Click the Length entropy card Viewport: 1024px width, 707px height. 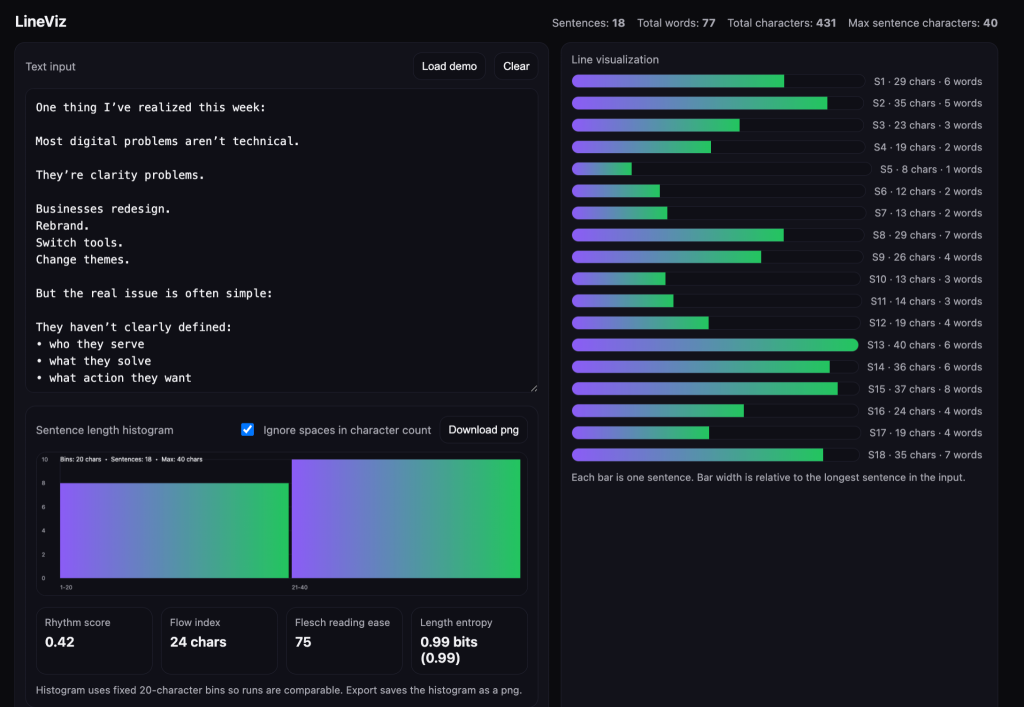pyautogui.click(x=469, y=640)
